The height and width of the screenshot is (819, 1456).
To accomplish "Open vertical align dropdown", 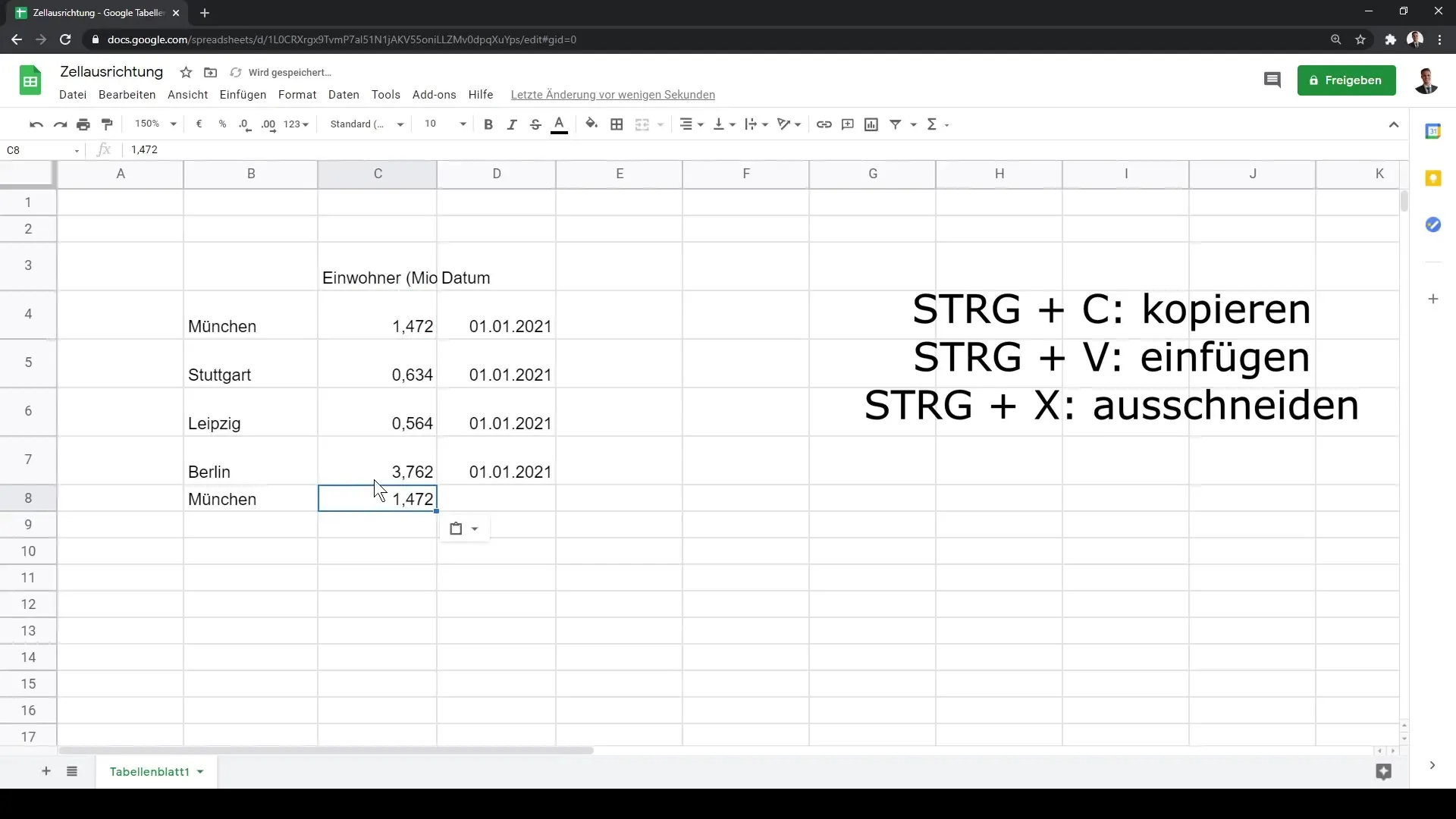I will [723, 124].
